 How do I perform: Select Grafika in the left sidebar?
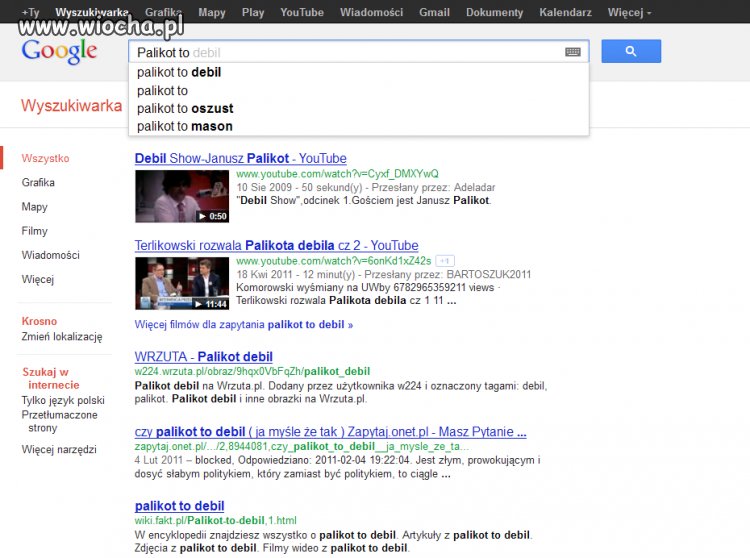38,182
